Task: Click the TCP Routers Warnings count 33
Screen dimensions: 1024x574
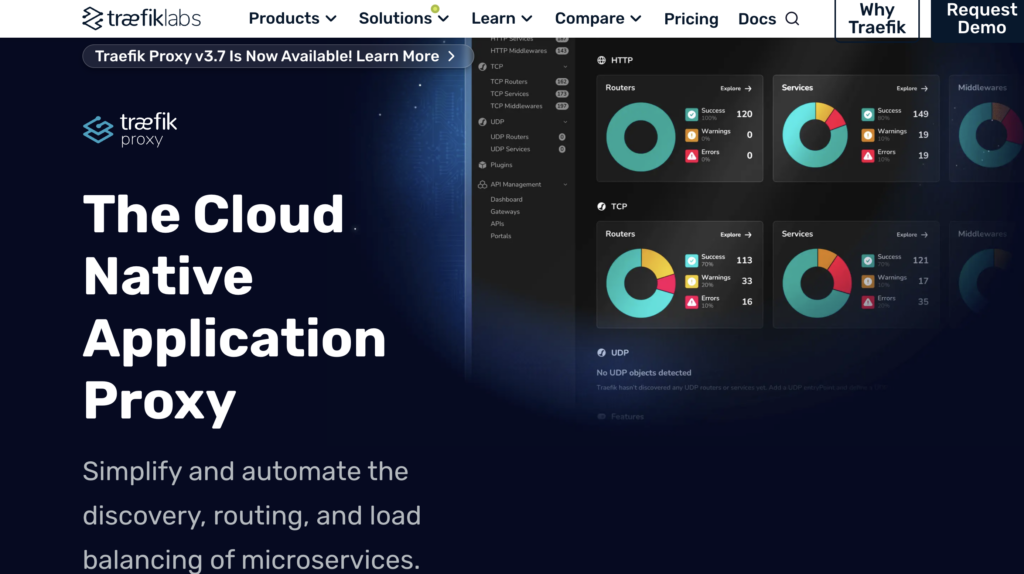Action: (747, 281)
